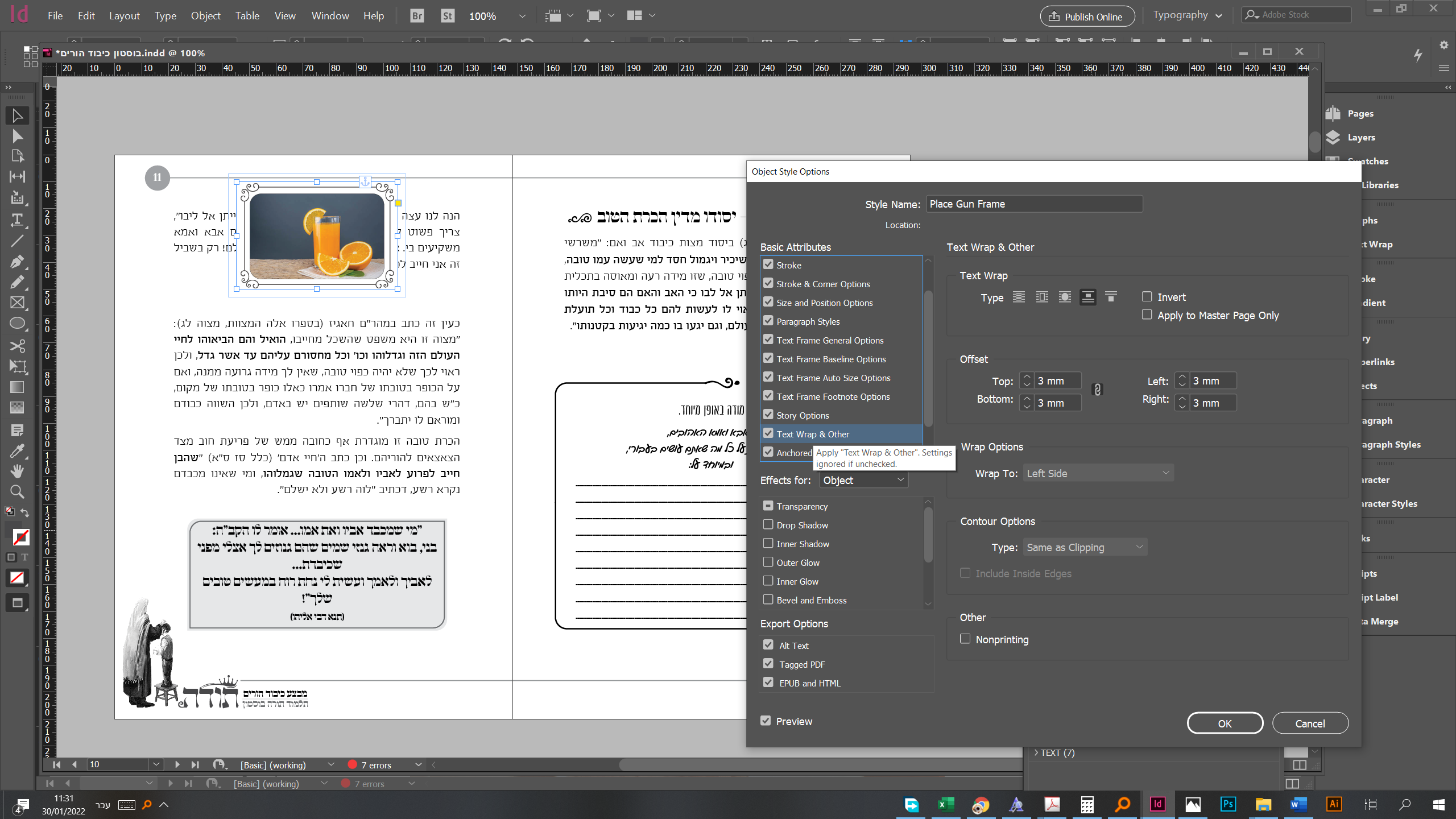Click OK in Object Style Options

click(x=1225, y=723)
